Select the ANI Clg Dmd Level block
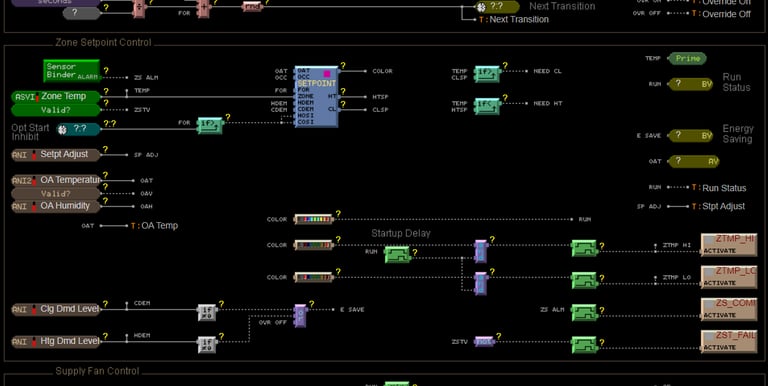The height and width of the screenshot is (386, 768). [x=56, y=309]
